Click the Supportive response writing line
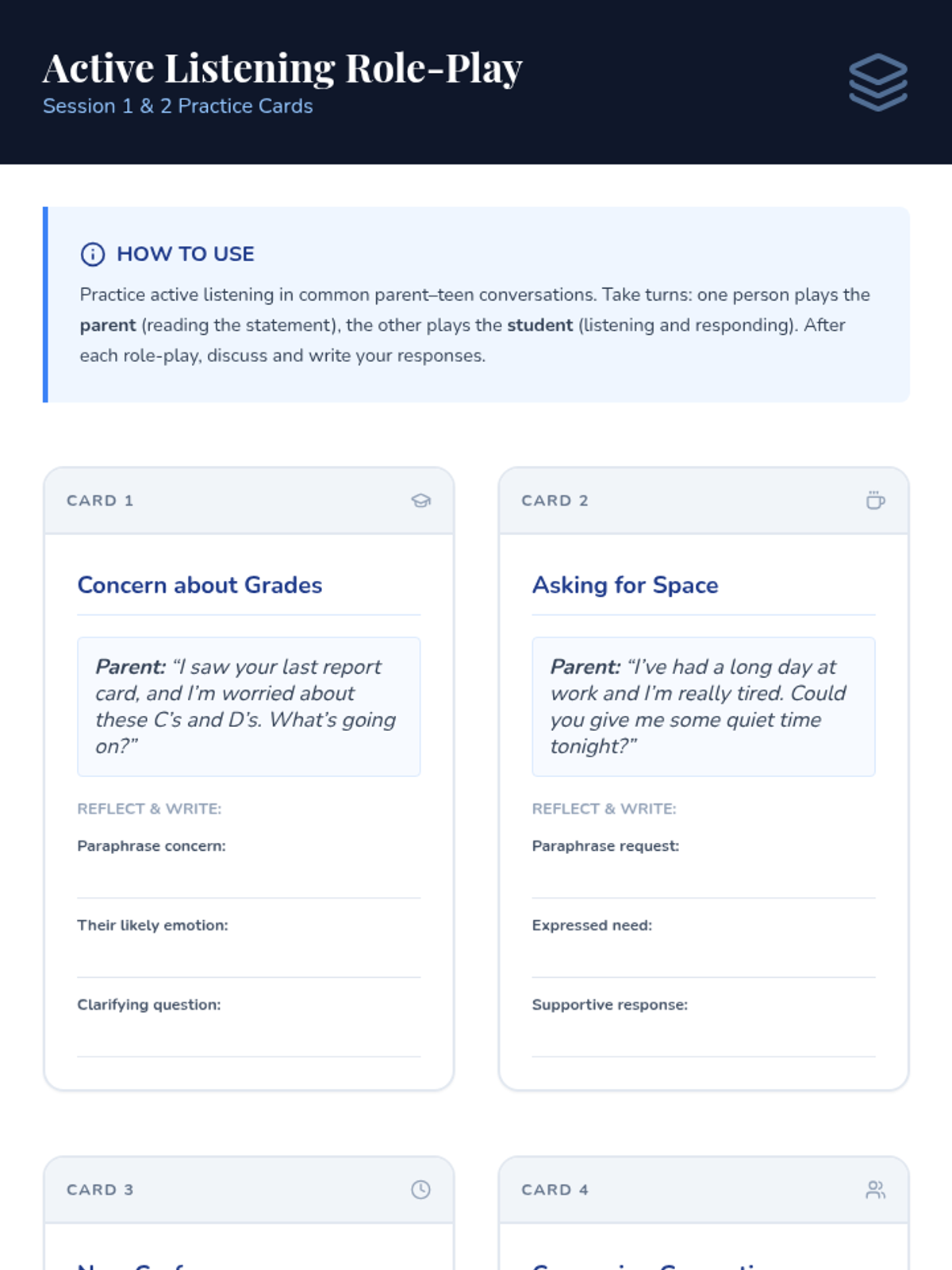The height and width of the screenshot is (1270, 952). [703, 1040]
